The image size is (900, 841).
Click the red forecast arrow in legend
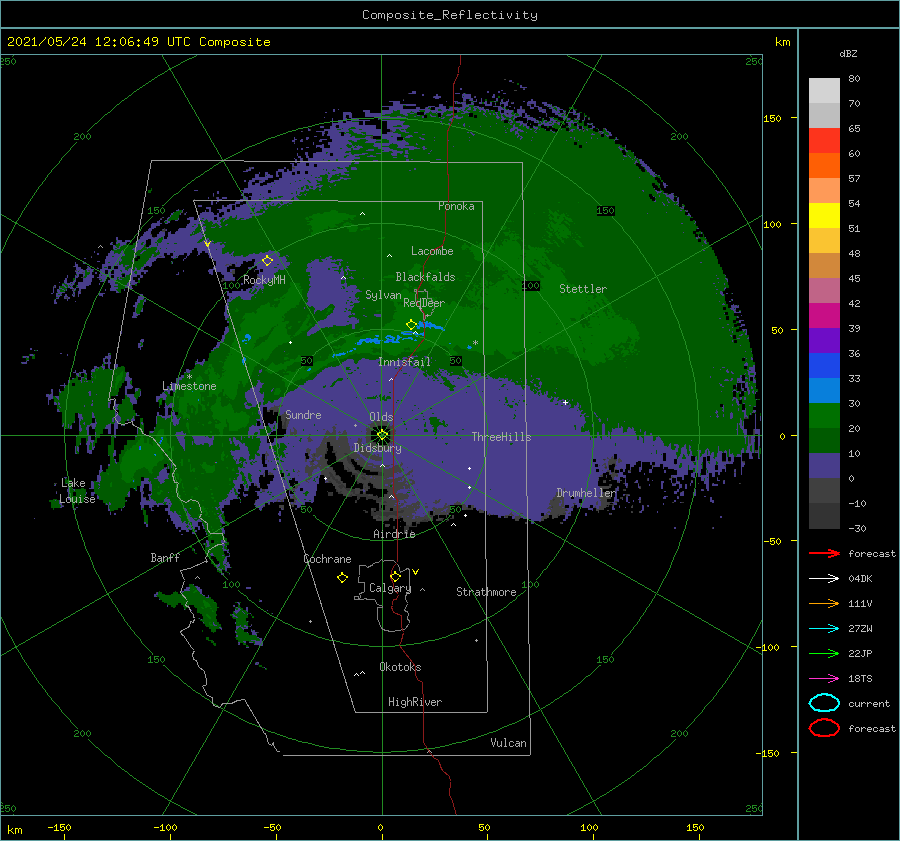pos(824,553)
